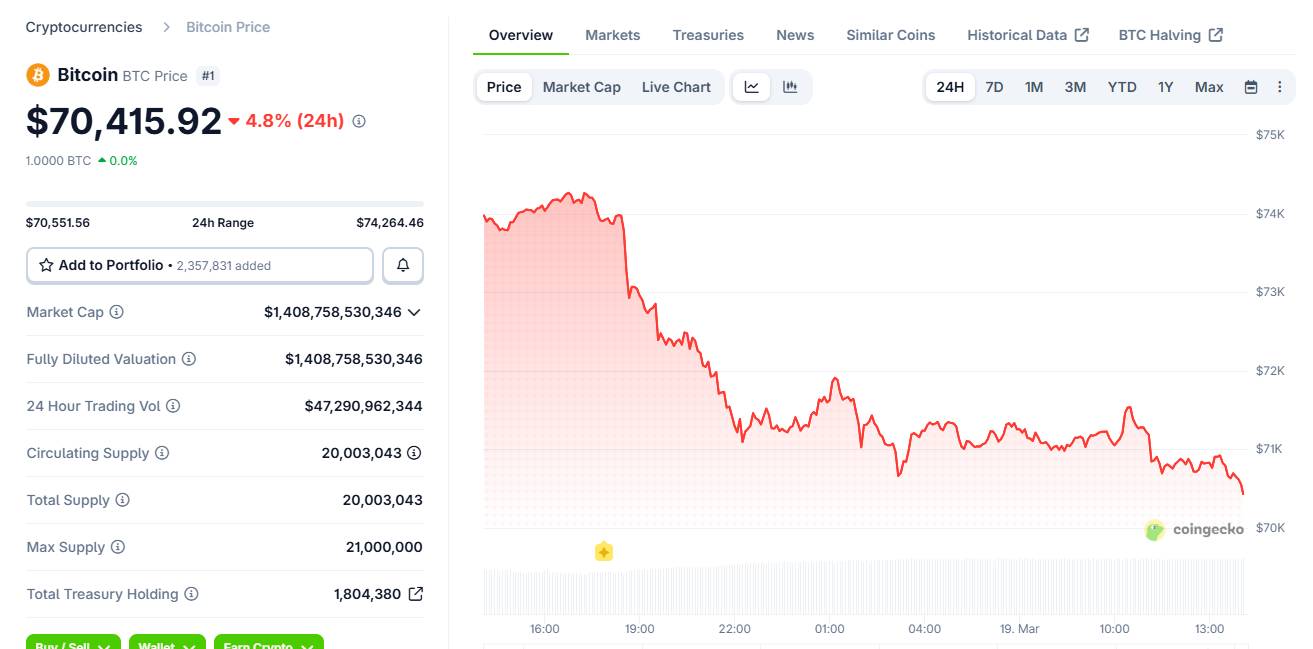
Task: Expand the Market Cap details chevron
Action: click(414, 312)
